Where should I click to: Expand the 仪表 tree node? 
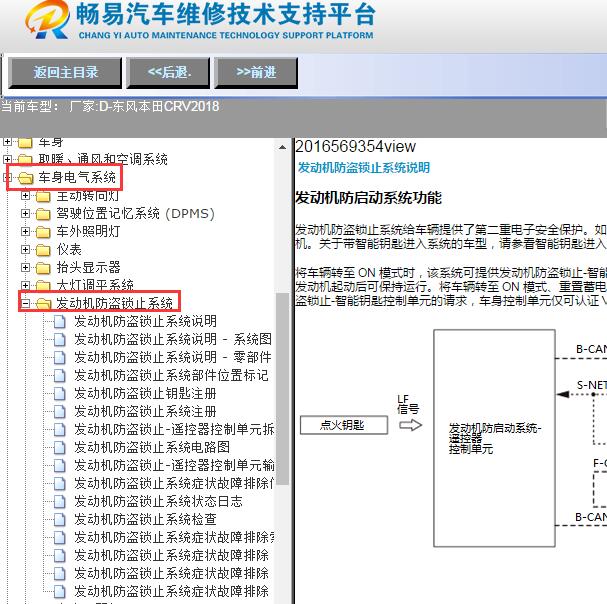(x=26, y=249)
